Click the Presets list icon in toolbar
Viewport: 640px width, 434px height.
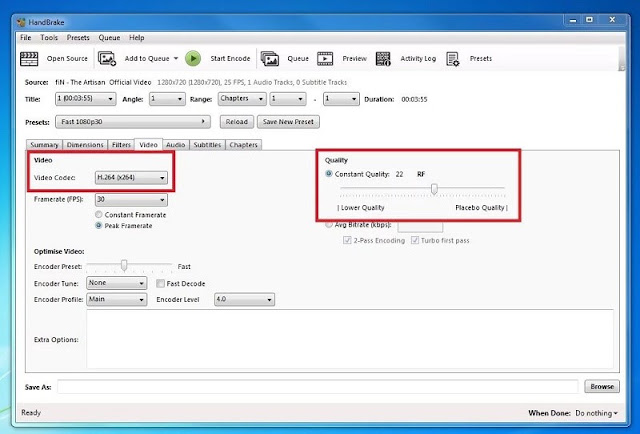[453, 58]
